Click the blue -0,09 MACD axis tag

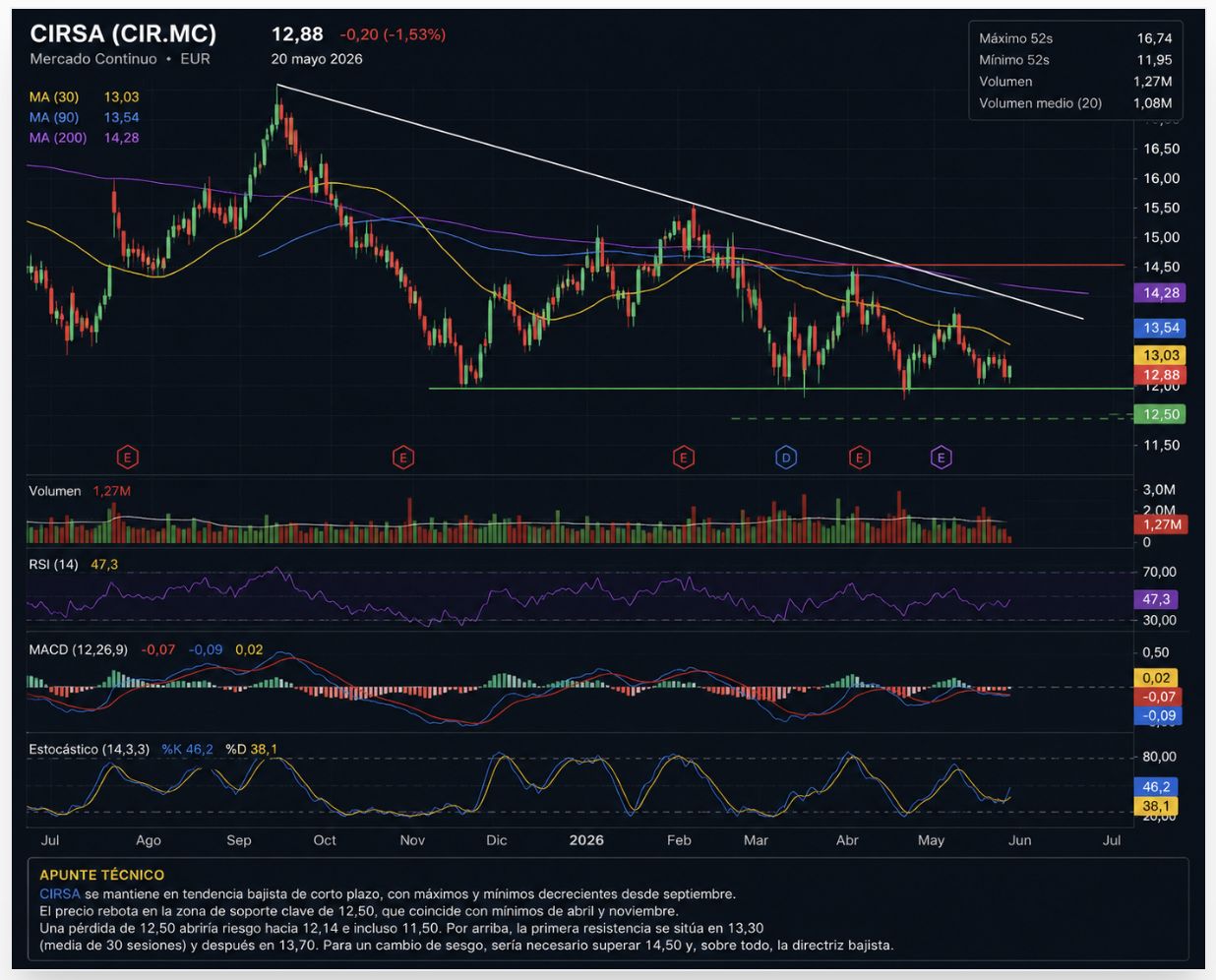coord(1159,715)
